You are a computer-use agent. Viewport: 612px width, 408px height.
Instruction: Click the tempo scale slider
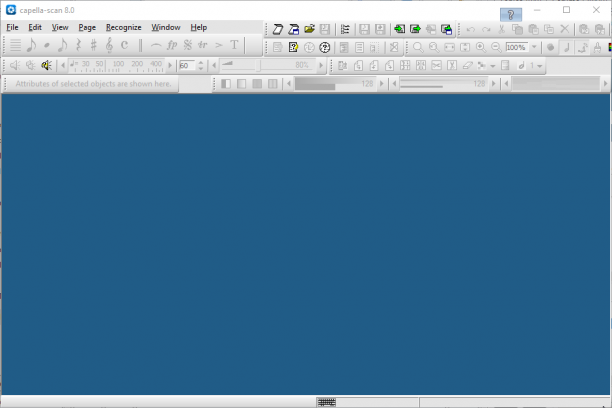click(x=116, y=65)
